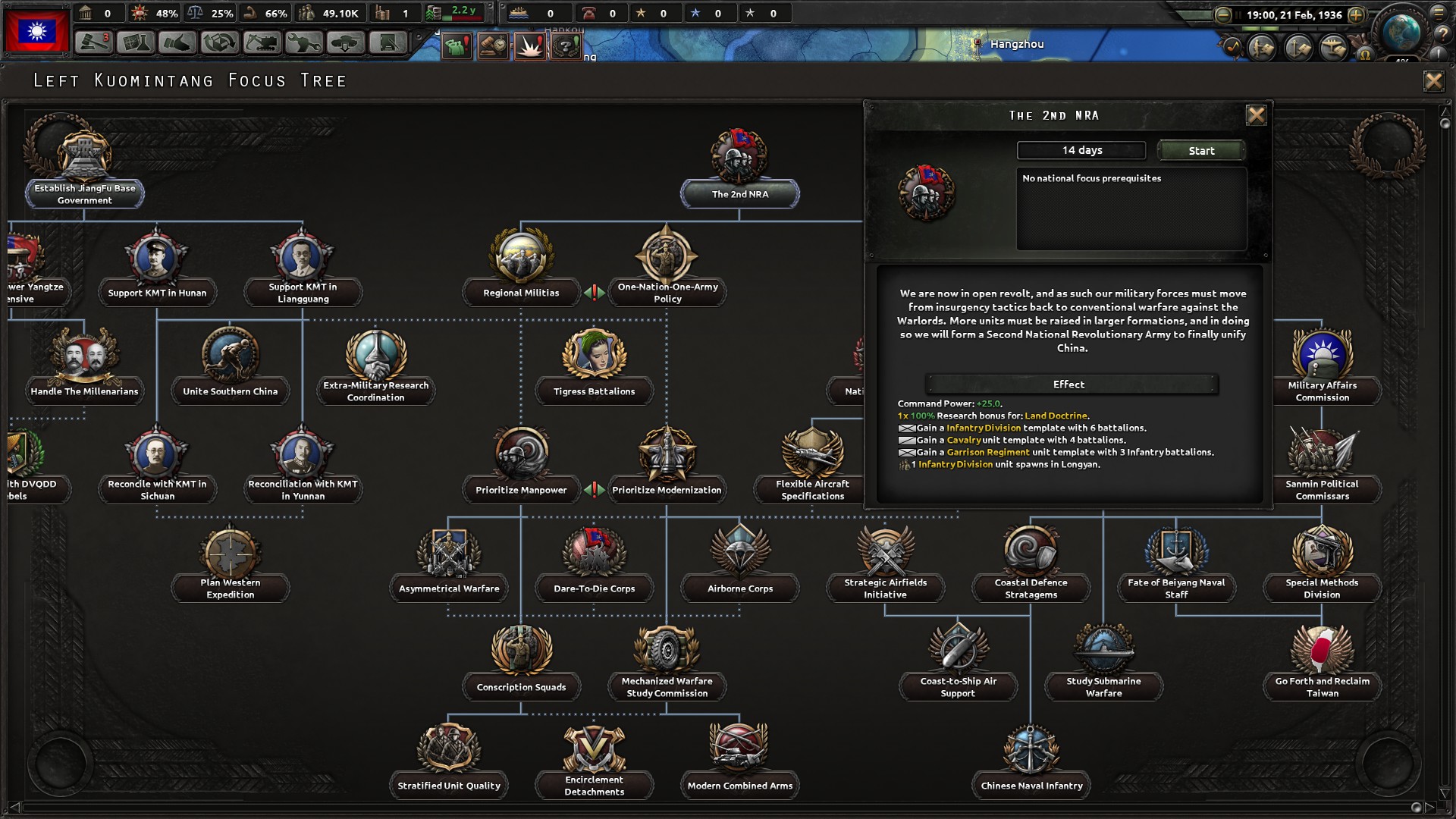
Task: Select The 2nd NRA focus in the tree
Action: 739,168
